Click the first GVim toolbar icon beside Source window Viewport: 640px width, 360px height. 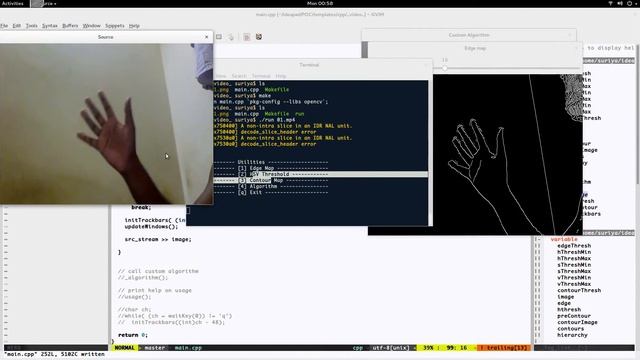[x=219, y=37]
